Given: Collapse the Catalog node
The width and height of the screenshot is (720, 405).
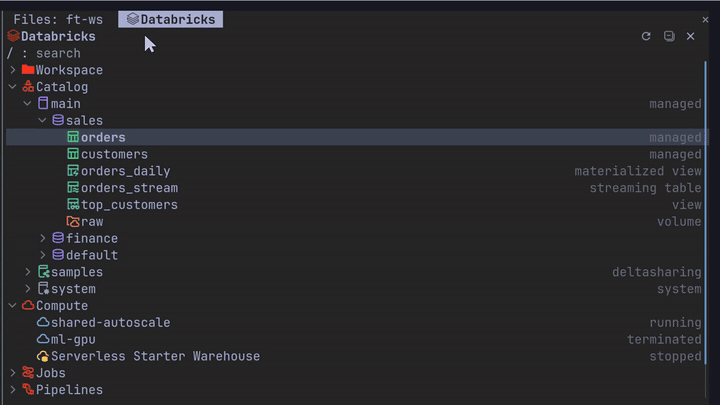Looking at the screenshot, I should [x=13, y=86].
